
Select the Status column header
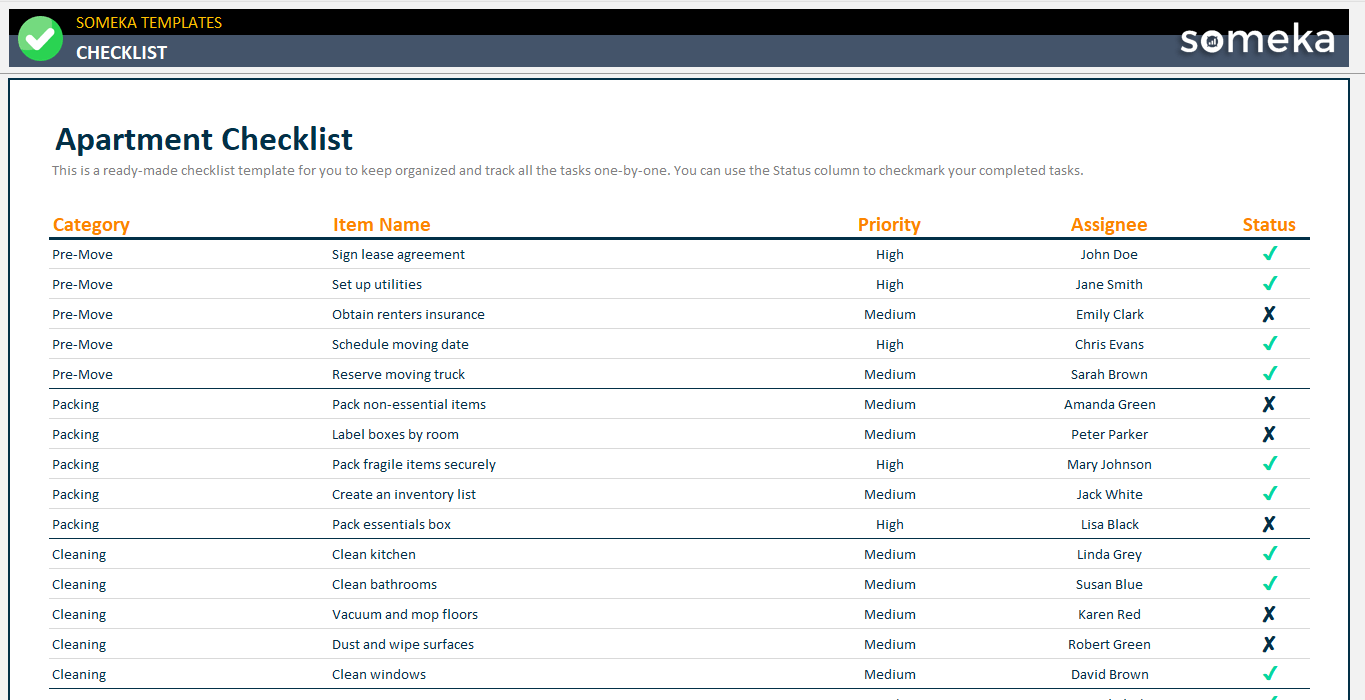1269,225
